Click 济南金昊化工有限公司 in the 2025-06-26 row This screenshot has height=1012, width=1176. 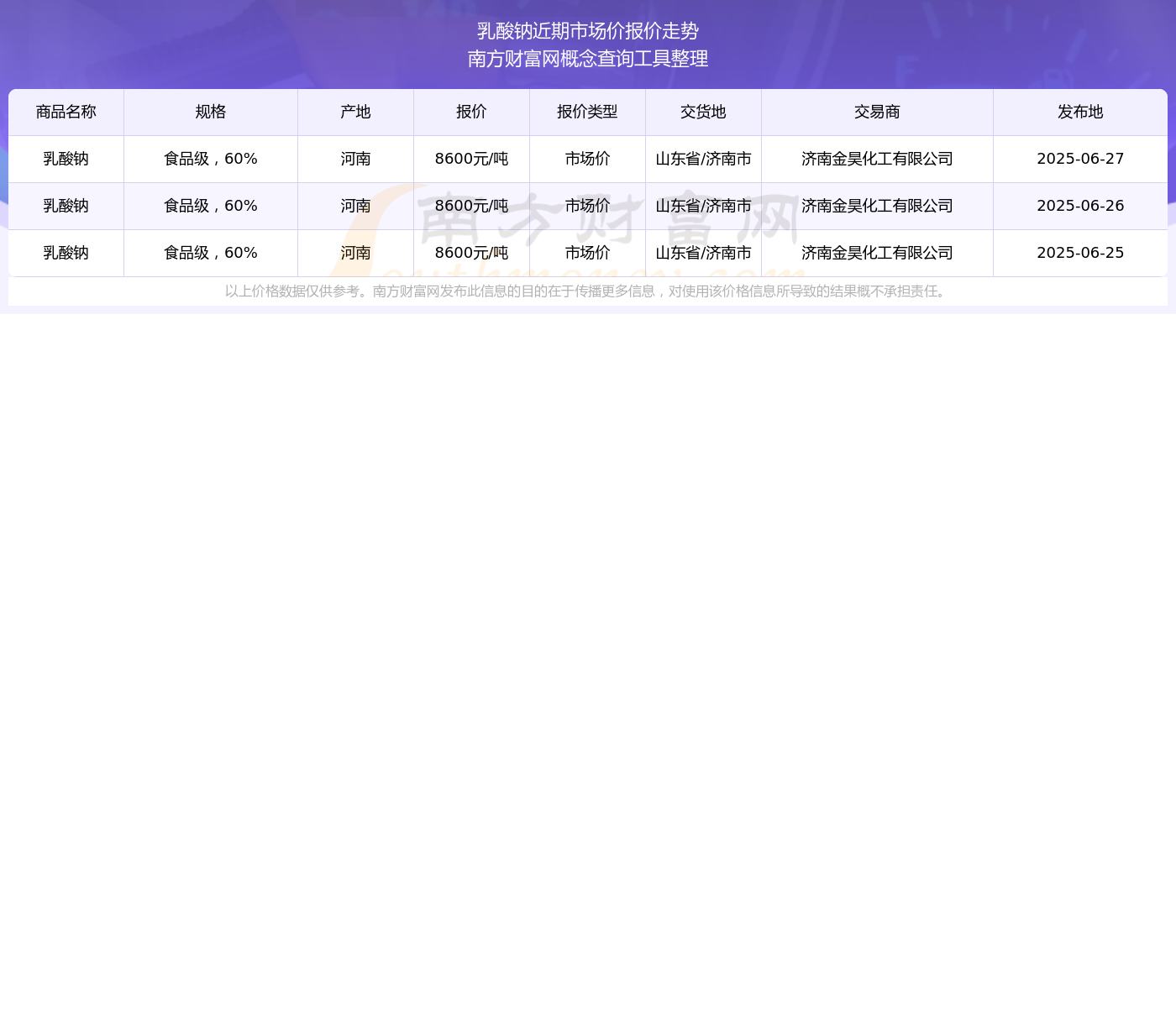point(877,206)
